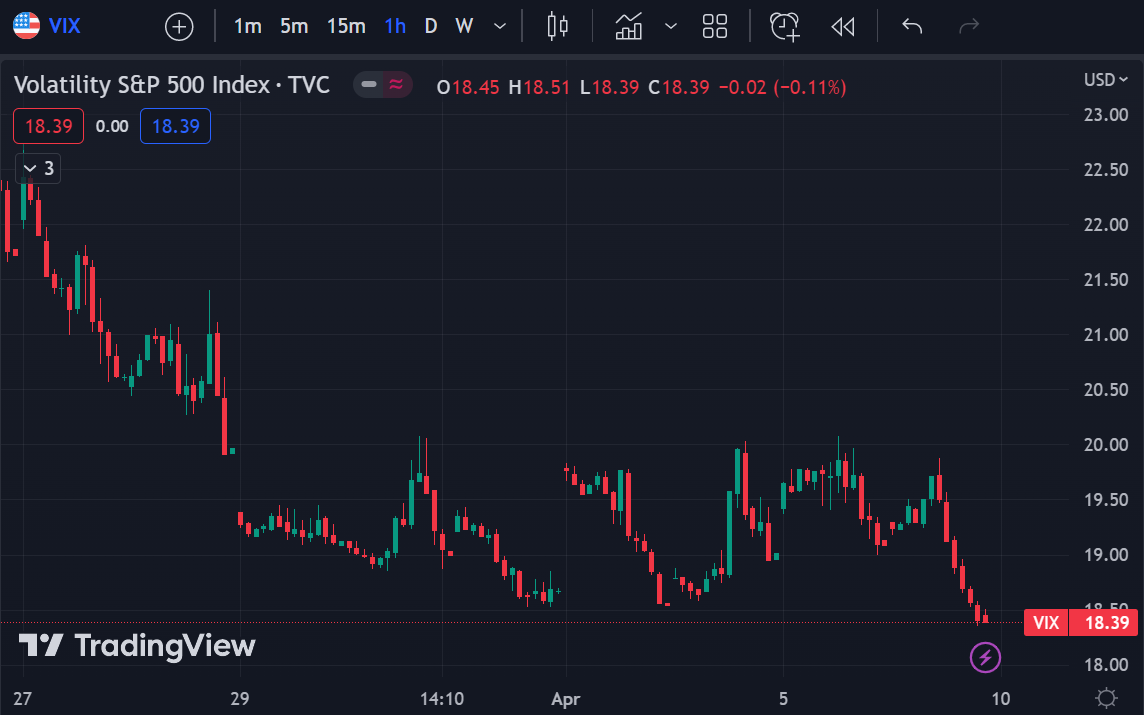The height and width of the screenshot is (715, 1144).
Task: Open the candlestick chart style menu
Action: [x=557, y=26]
